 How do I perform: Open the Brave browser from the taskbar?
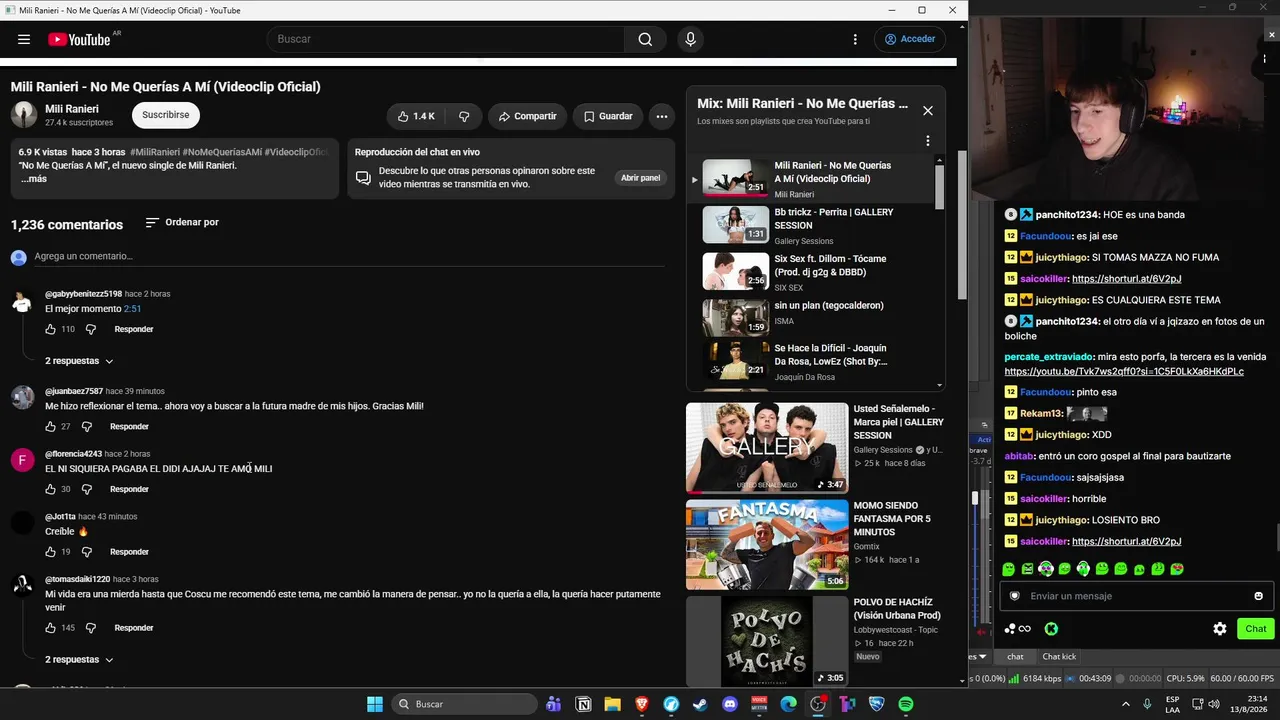642,704
